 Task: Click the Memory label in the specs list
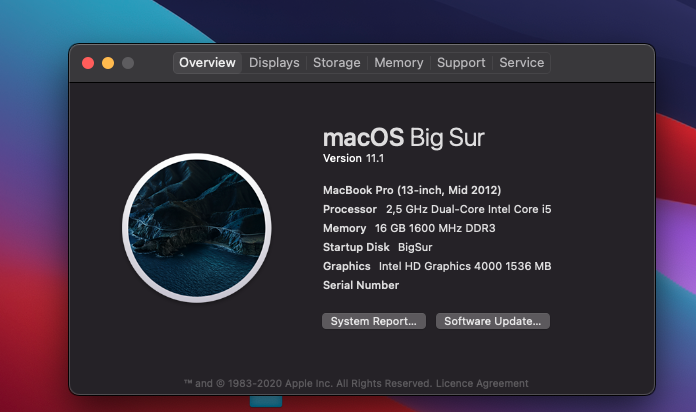tap(344, 228)
